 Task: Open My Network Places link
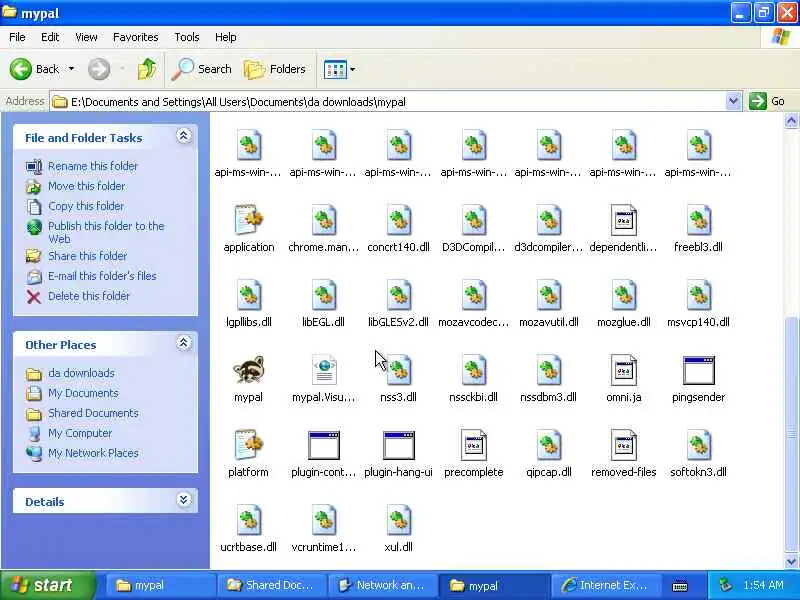[93, 453]
